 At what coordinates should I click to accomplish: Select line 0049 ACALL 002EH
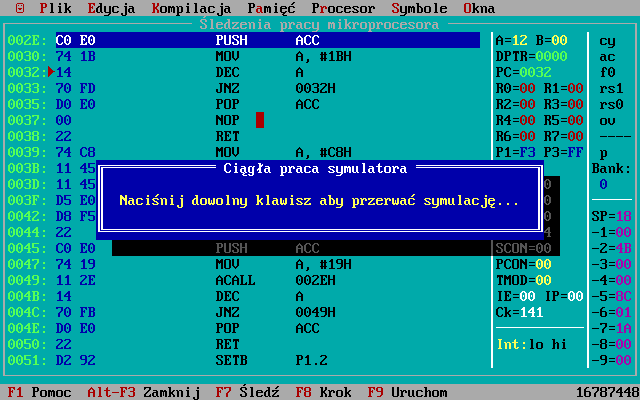click(243, 280)
